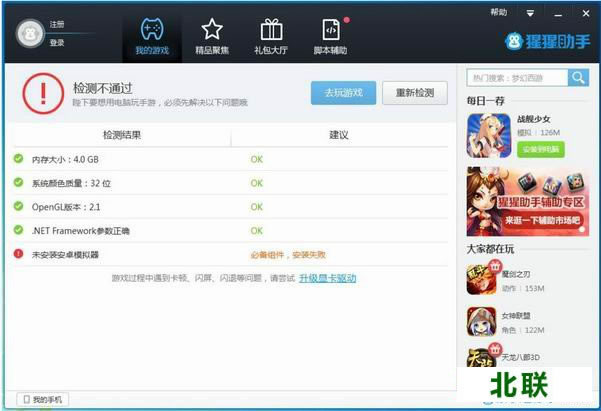Click the 我的手机 button at bottom
Screen dimensions: 601x411
tap(41, 400)
